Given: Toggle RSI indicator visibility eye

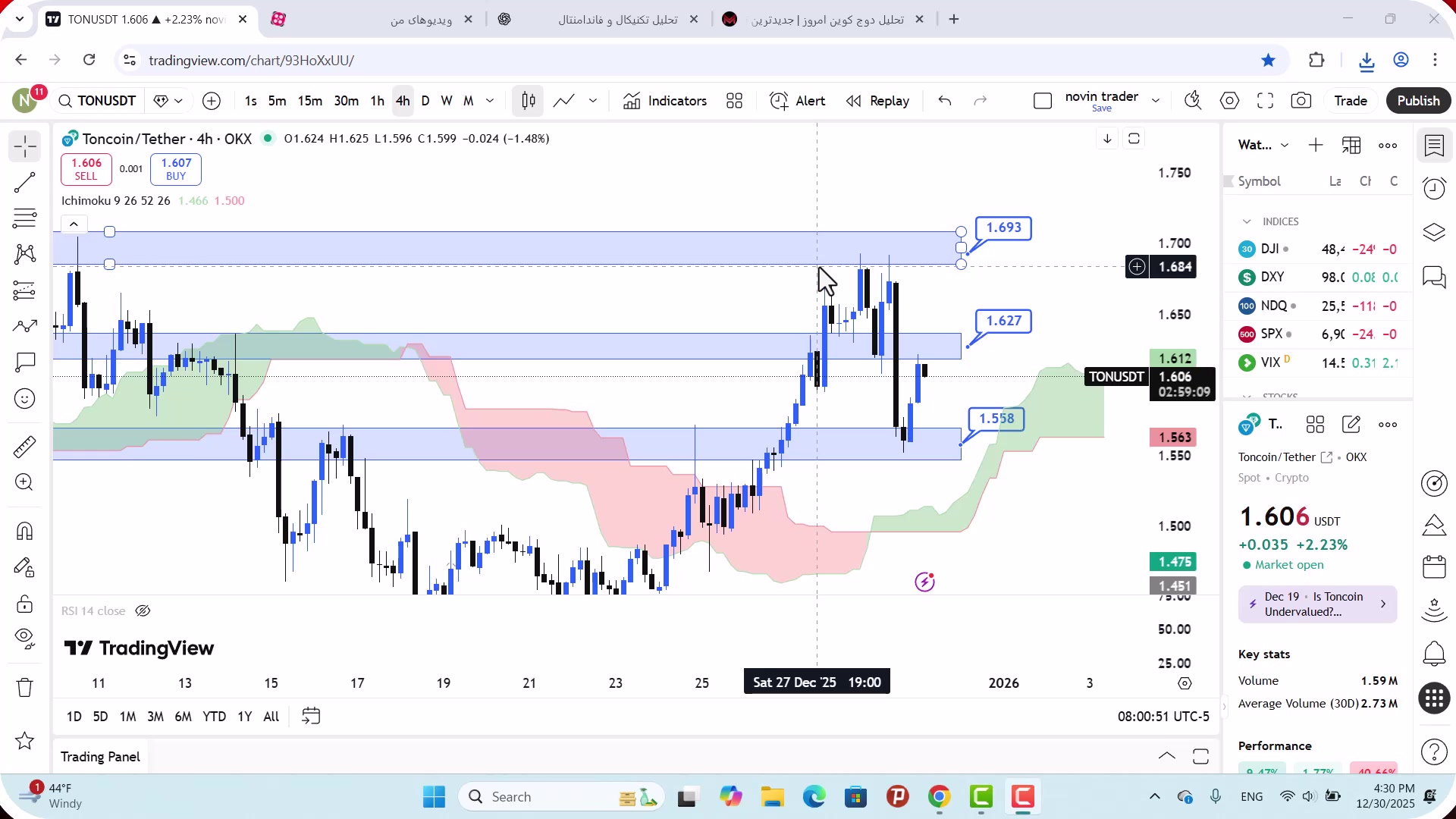Looking at the screenshot, I should (x=143, y=611).
